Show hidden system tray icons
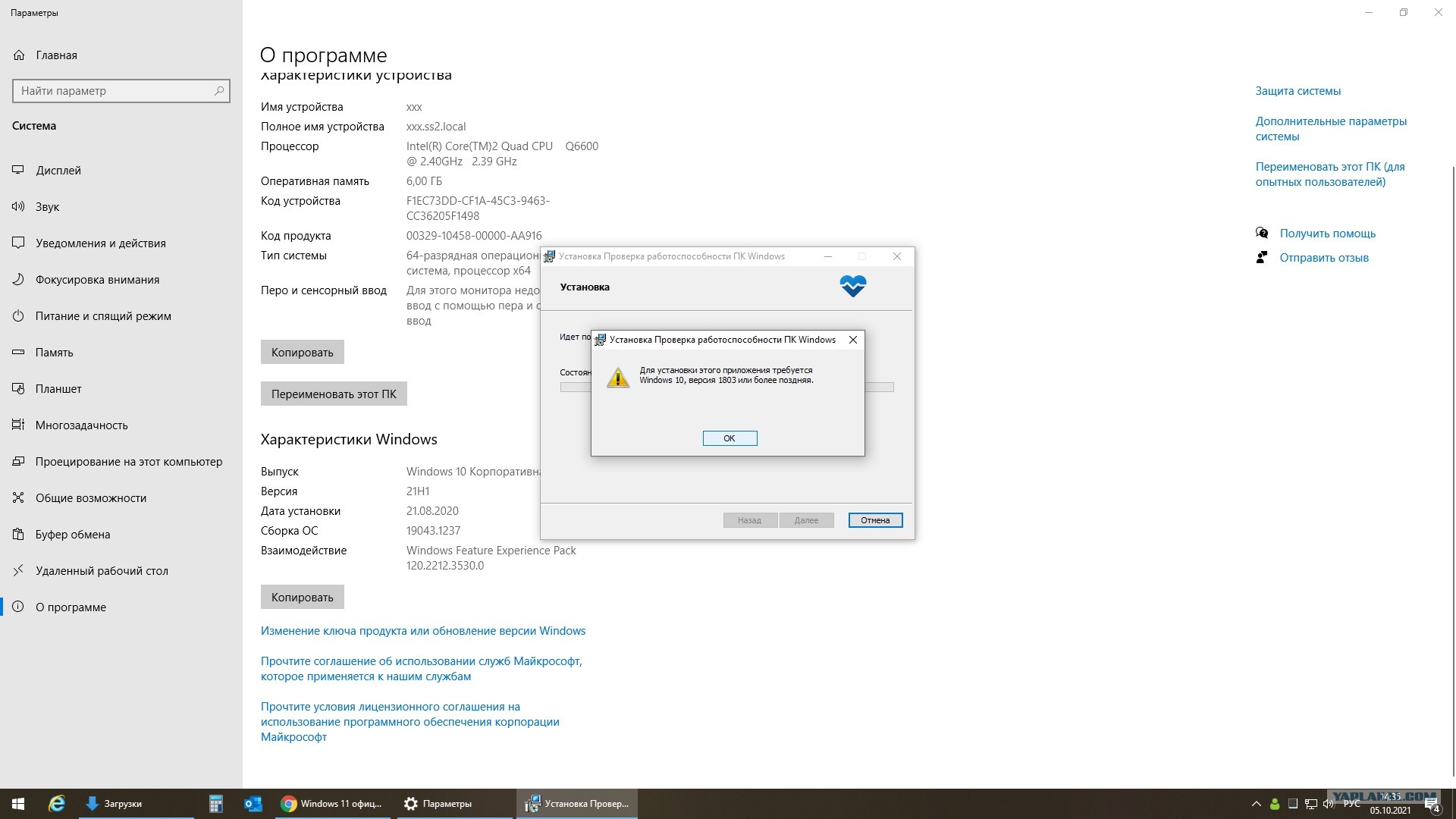1456x819 pixels. 1257,804
